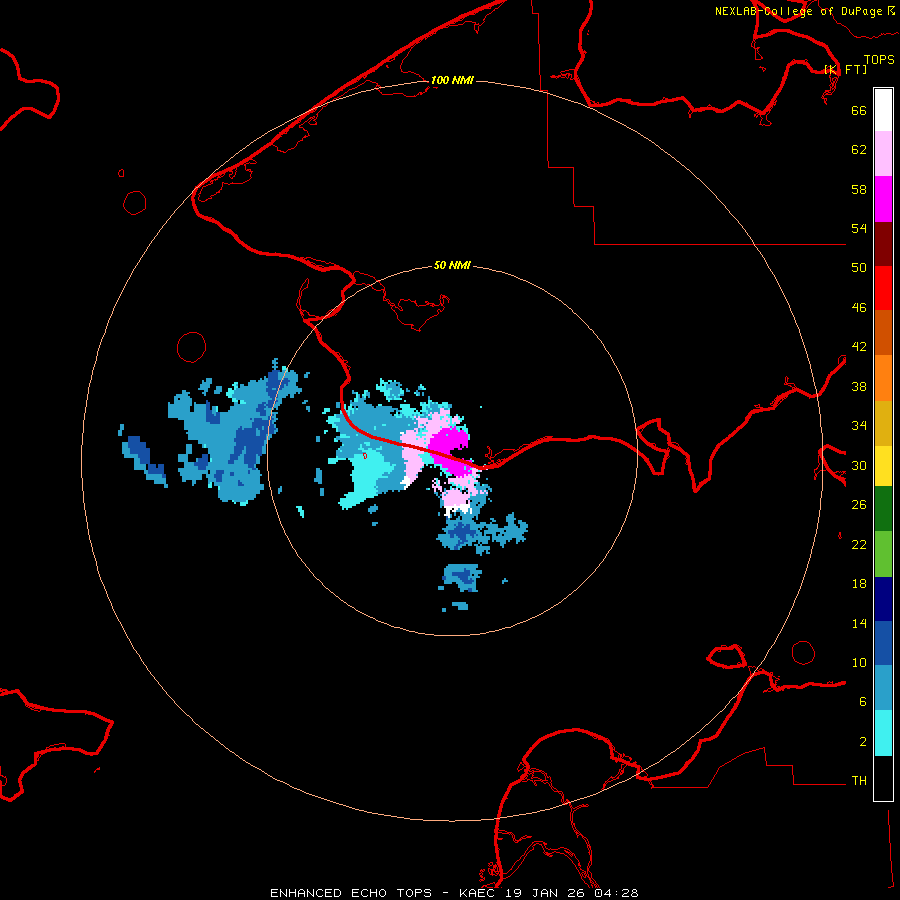Click the bright red legend swatch

pos(883,288)
